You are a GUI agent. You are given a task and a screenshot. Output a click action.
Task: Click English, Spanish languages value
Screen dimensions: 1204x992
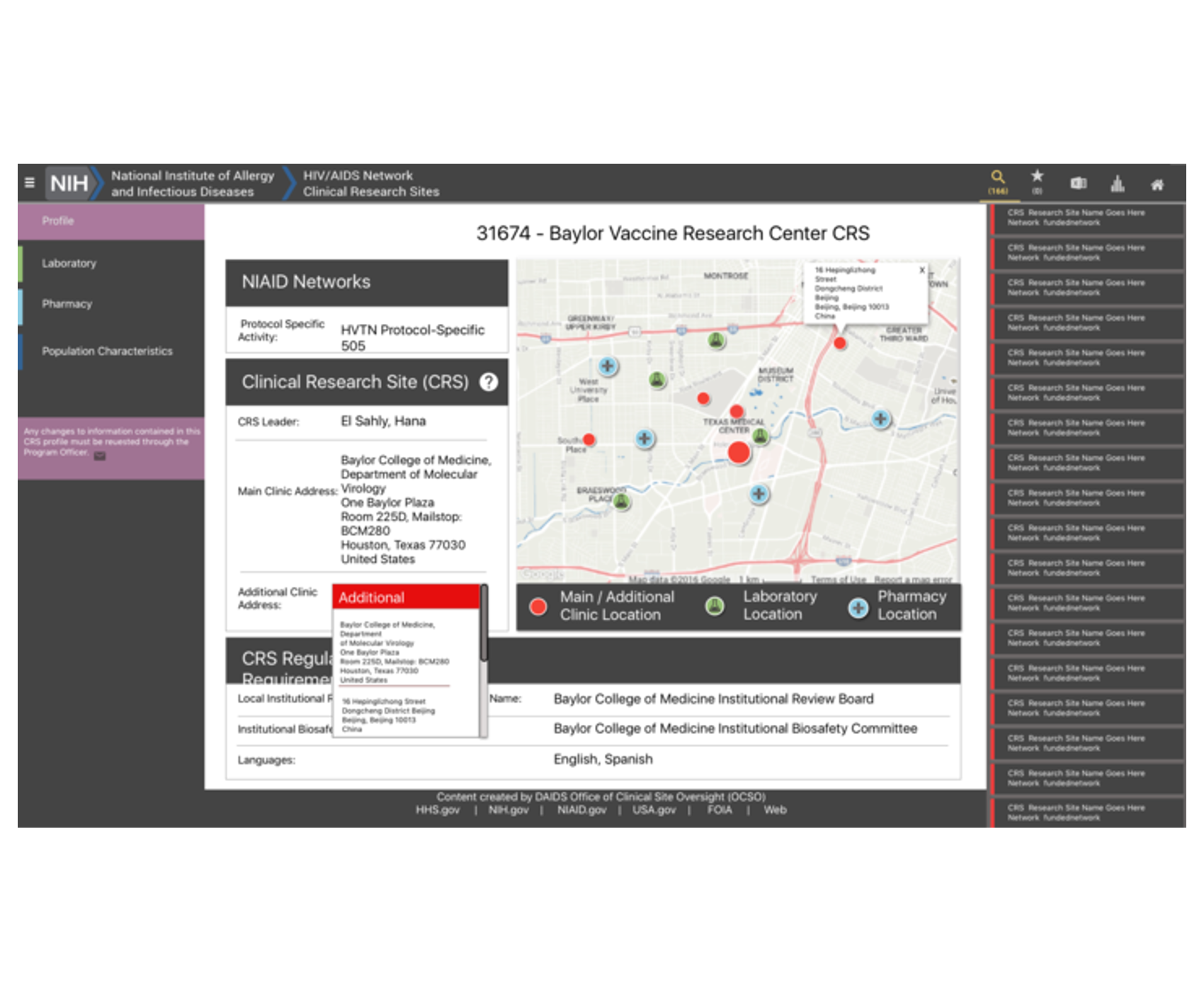click(603, 760)
